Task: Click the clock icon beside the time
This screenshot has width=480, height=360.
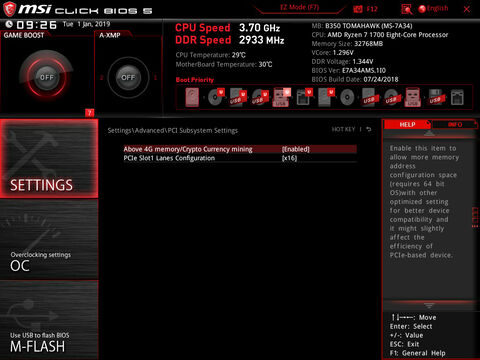Action: 9,24
